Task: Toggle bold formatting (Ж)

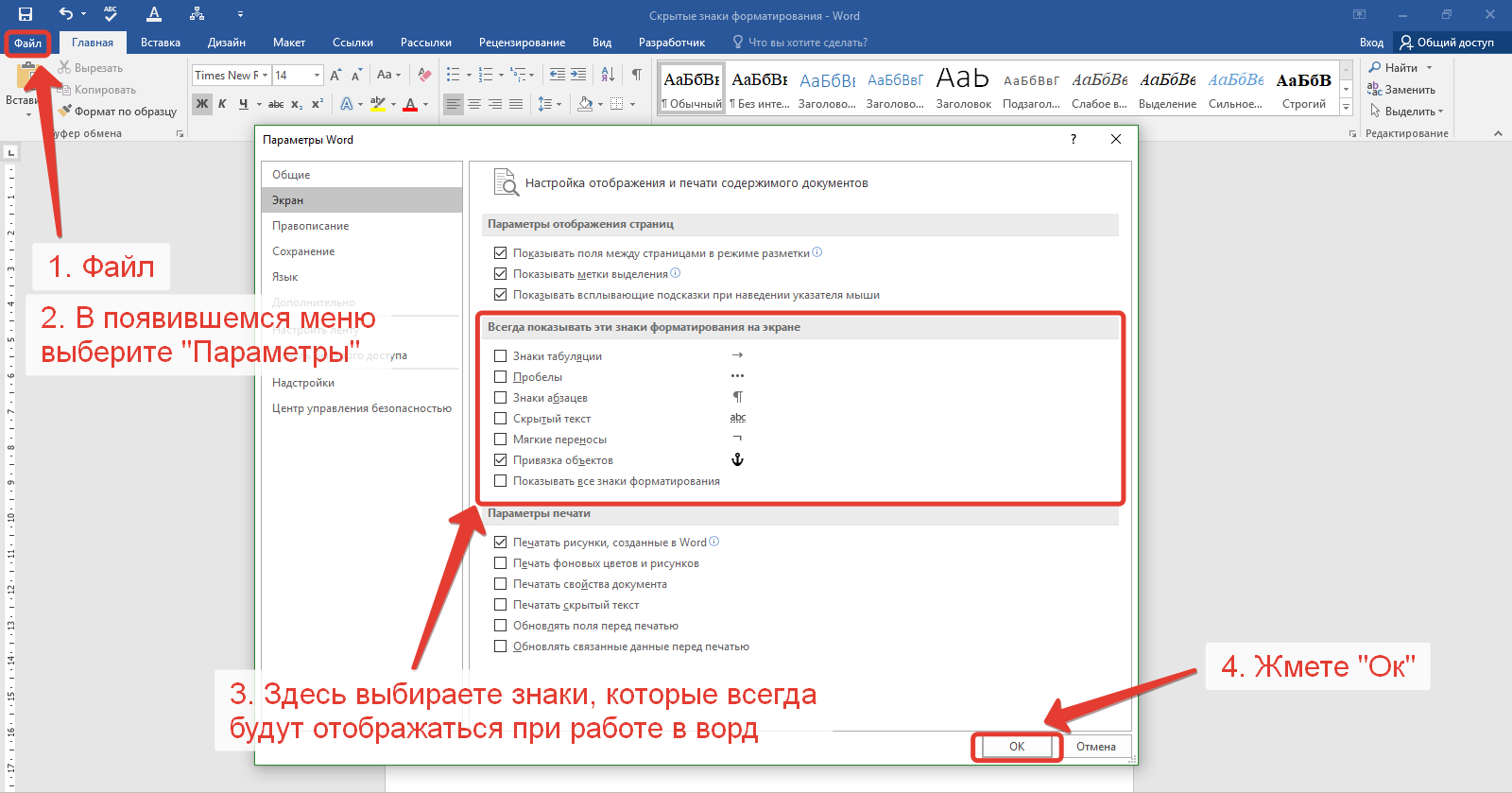Action: [x=202, y=104]
